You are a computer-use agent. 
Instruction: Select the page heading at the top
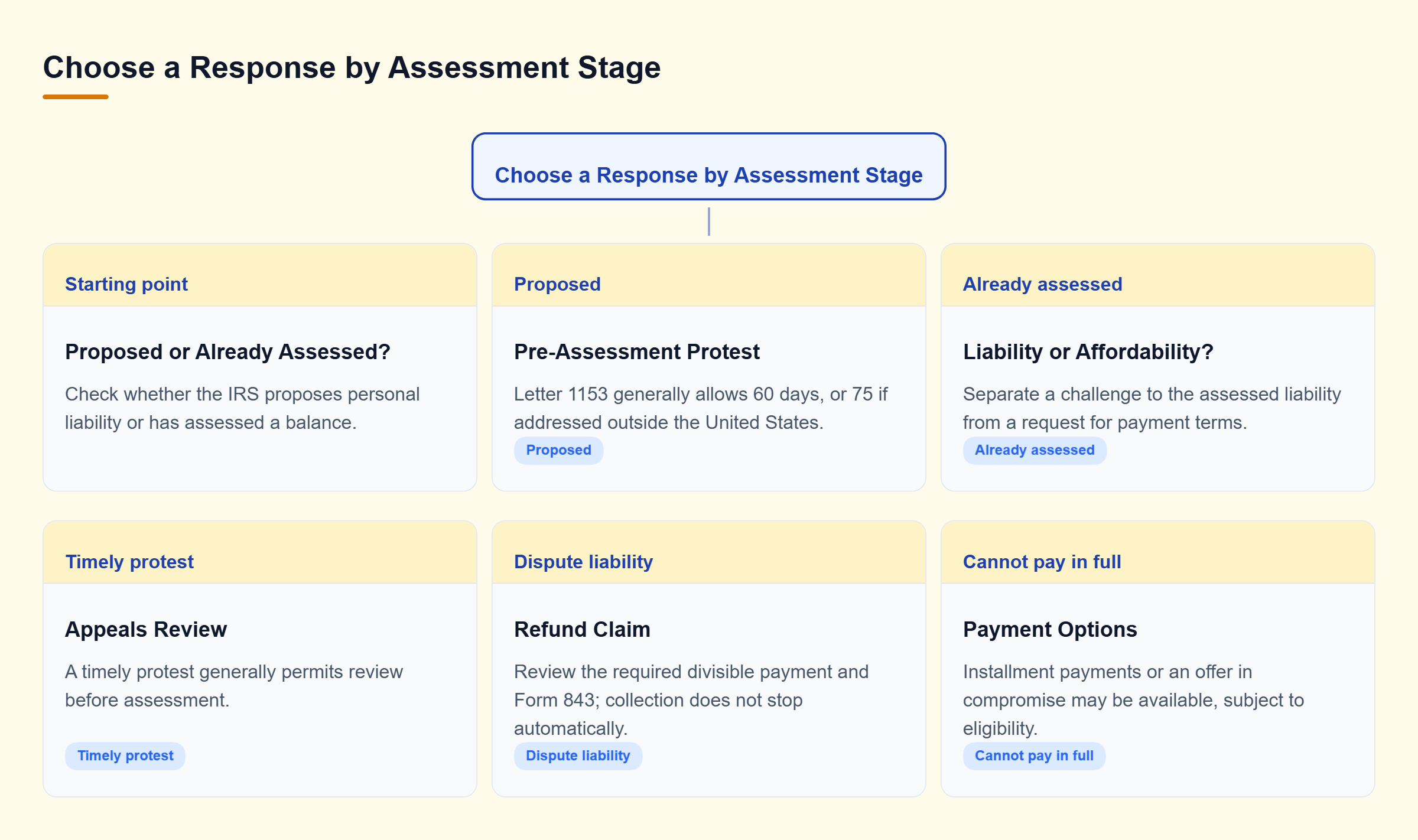[352, 67]
